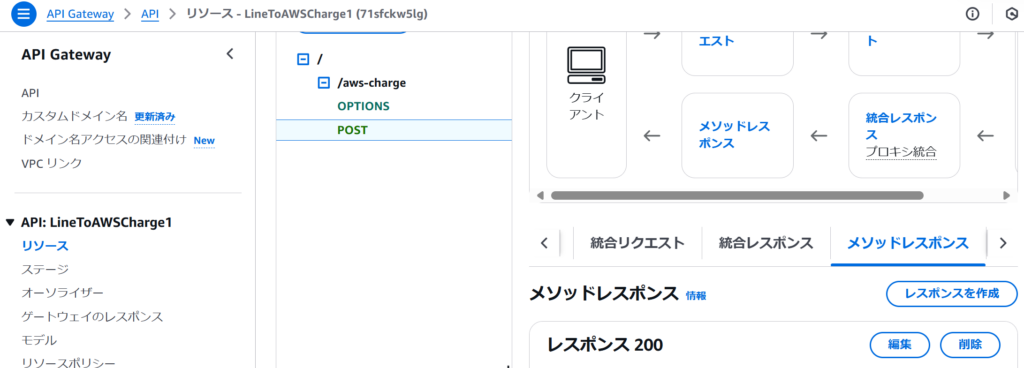Viewport: 1024px width, 368px height.
Task: Click the info circle icon in header
Action: 972,14
